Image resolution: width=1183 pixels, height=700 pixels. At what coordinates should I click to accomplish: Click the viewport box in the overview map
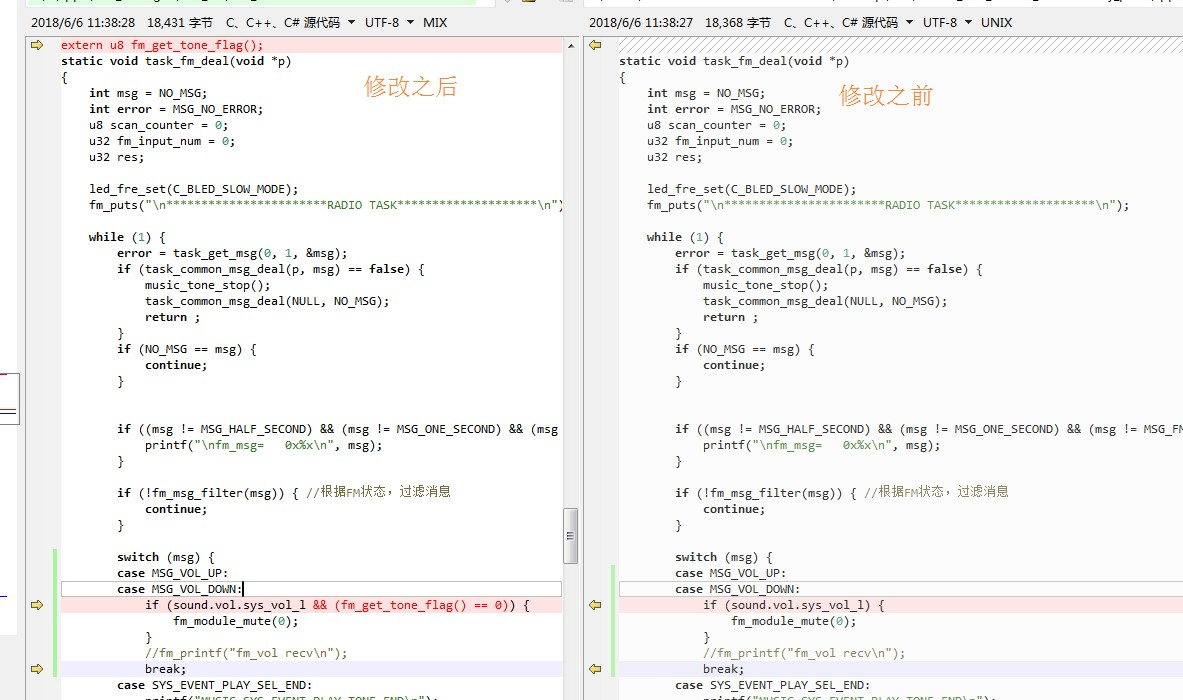tap(9, 398)
